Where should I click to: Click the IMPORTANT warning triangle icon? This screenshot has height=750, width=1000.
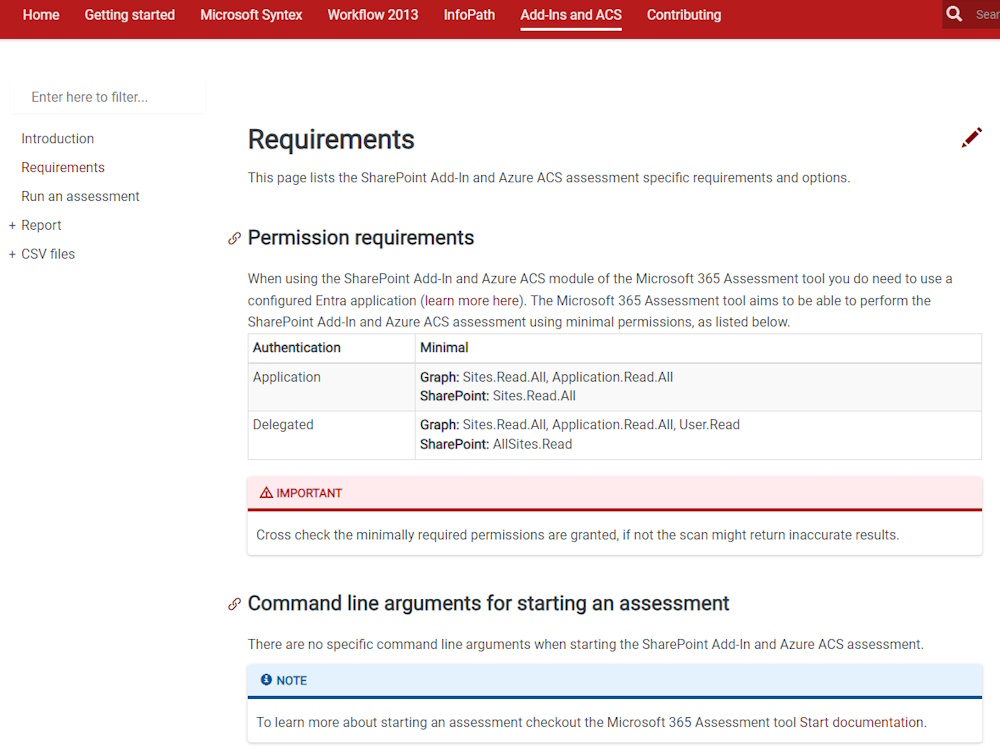[266, 492]
